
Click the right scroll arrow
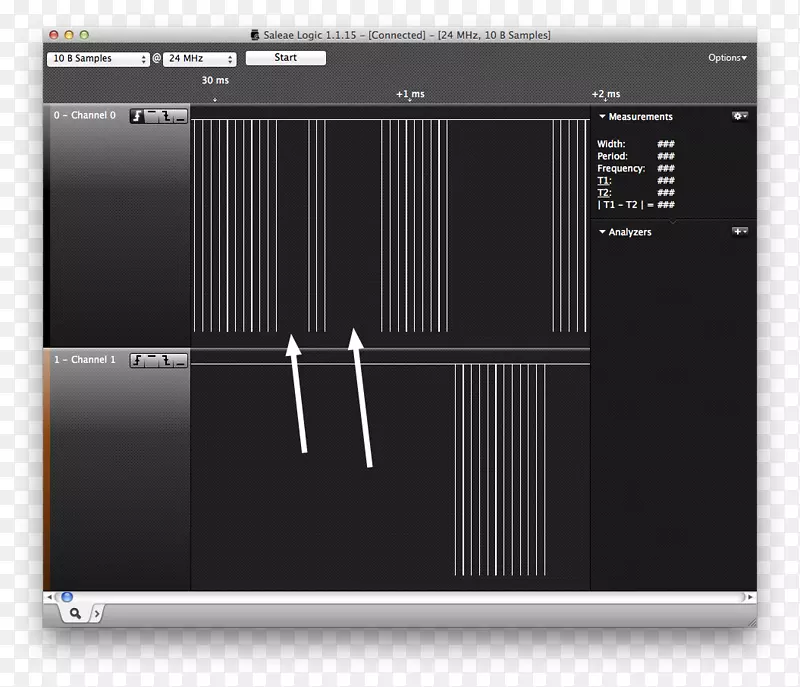(750, 597)
